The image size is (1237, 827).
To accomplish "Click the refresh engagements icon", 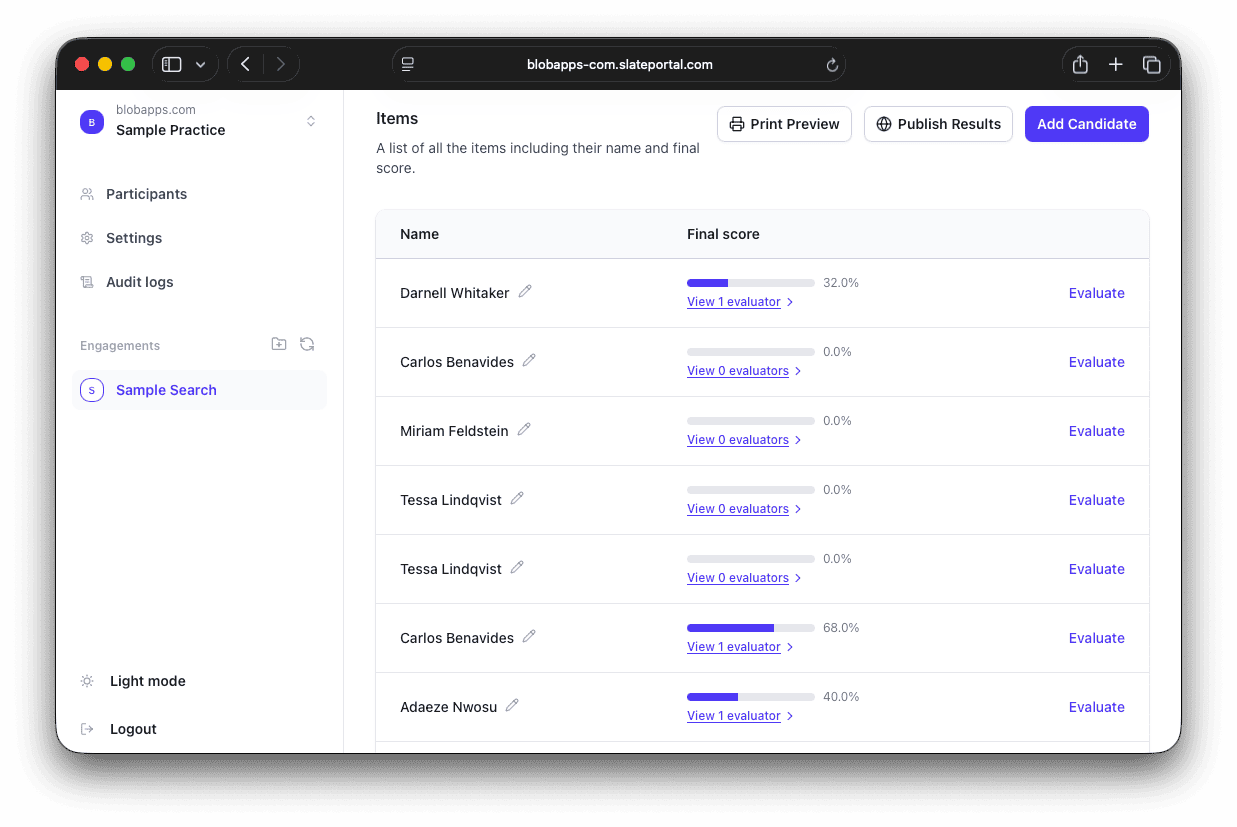I will coord(307,344).
